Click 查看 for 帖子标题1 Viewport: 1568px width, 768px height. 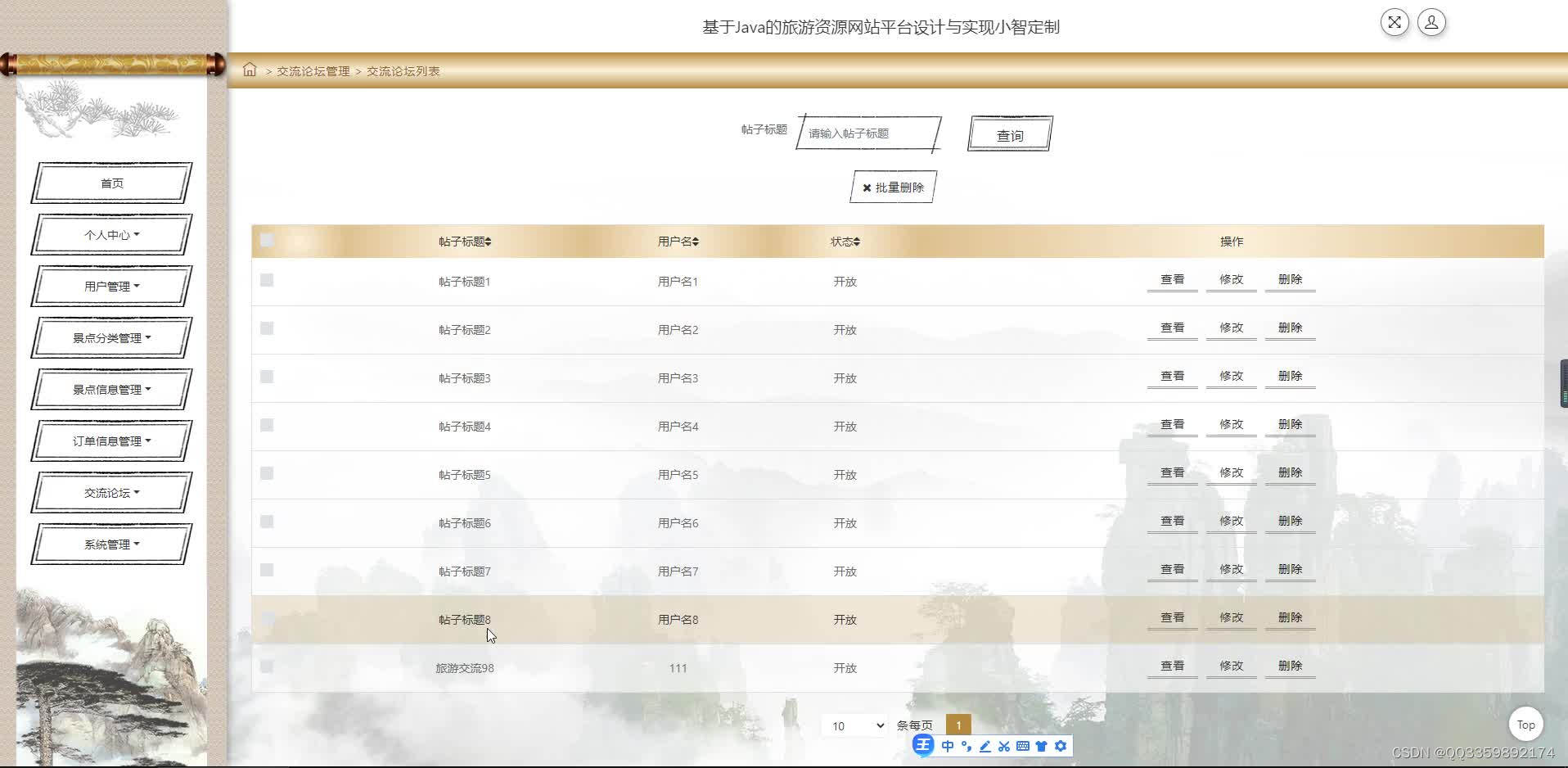pyautogui.click(x=1172, y=280)
